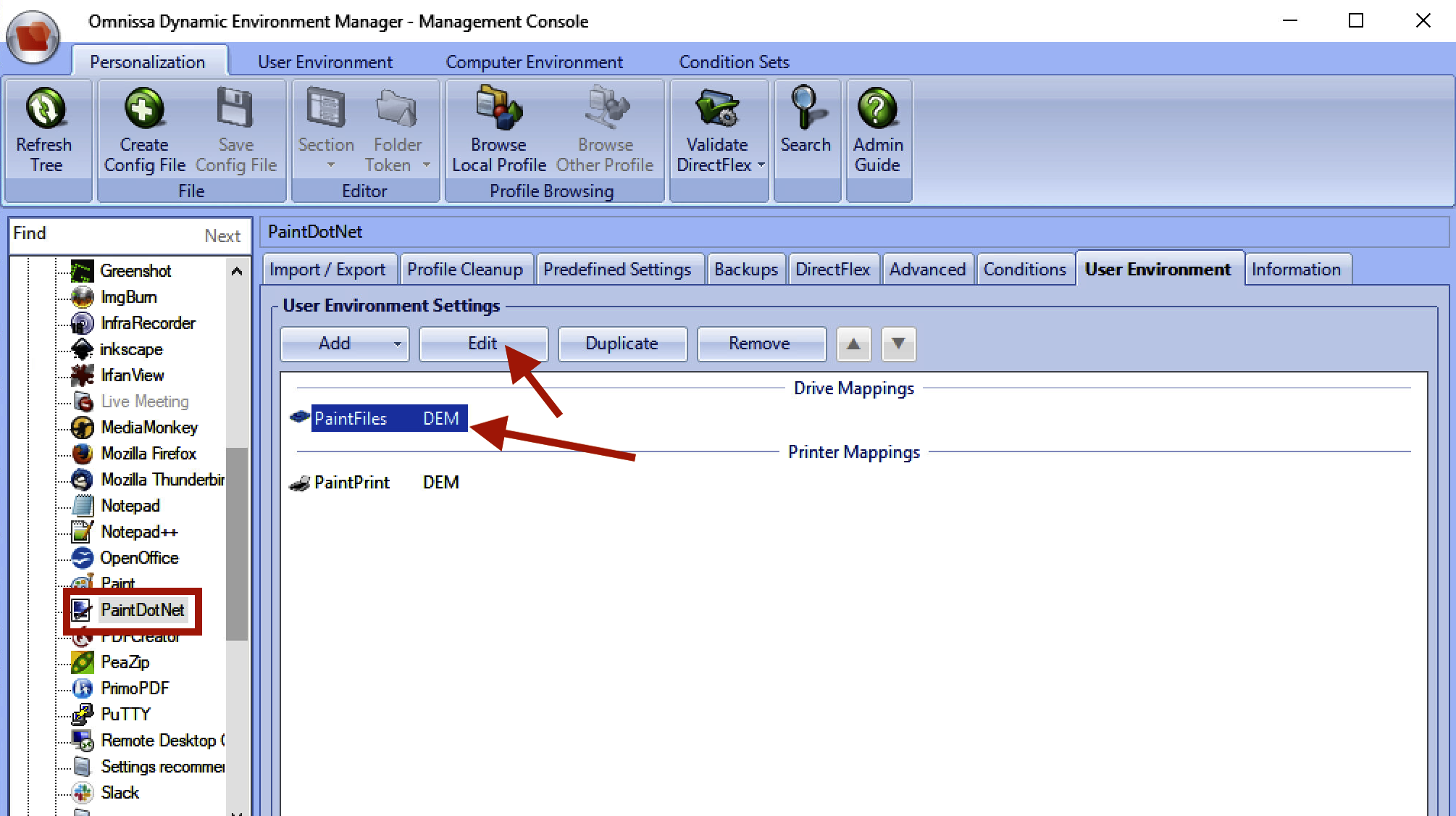Open Browse Local Profile
Image resolution: width=1456 pixels, height=816 pixels.
[x=498, y=109]
